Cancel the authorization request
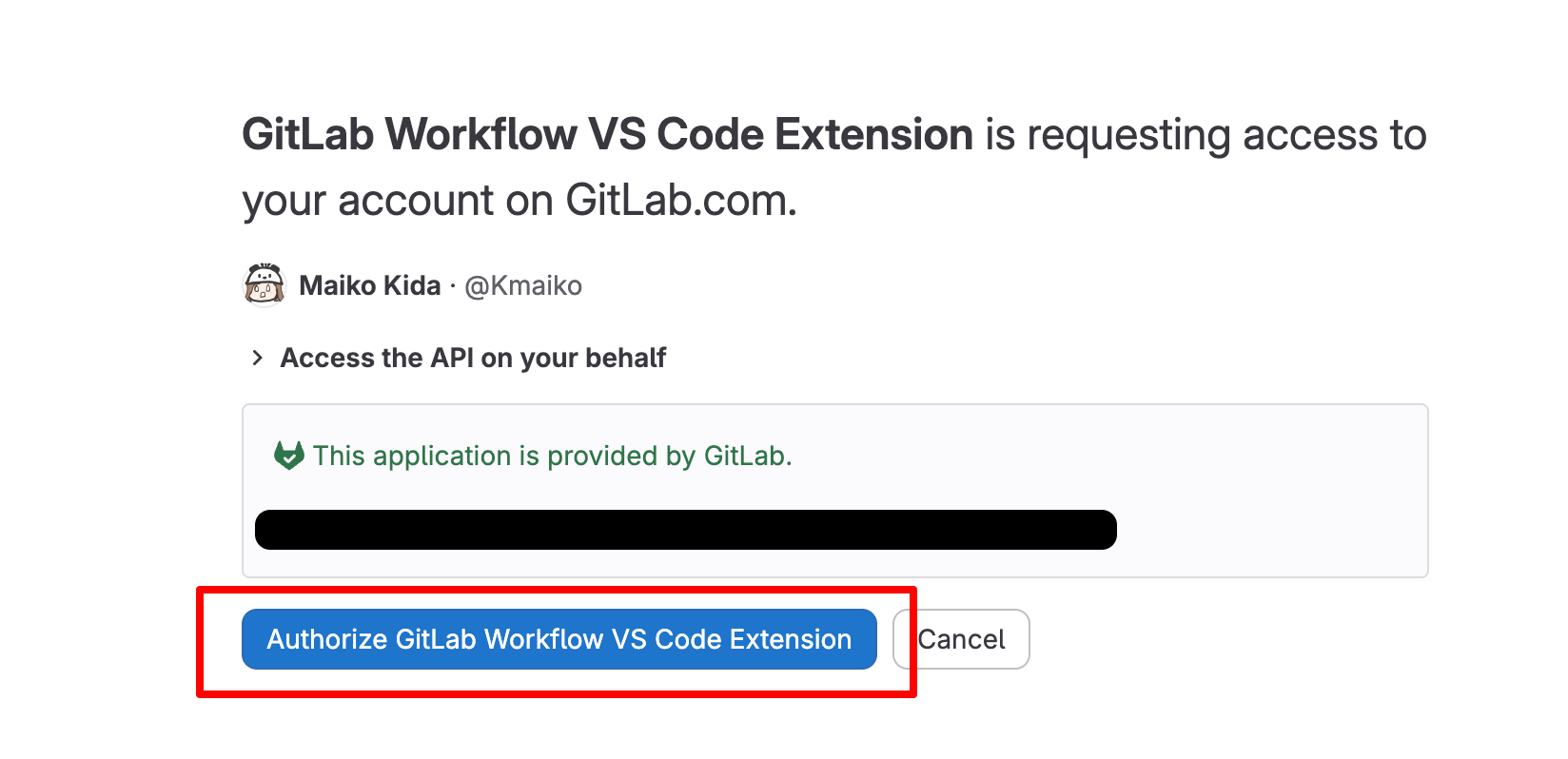The image size is (1568, 759). click(x=961, y=639)
